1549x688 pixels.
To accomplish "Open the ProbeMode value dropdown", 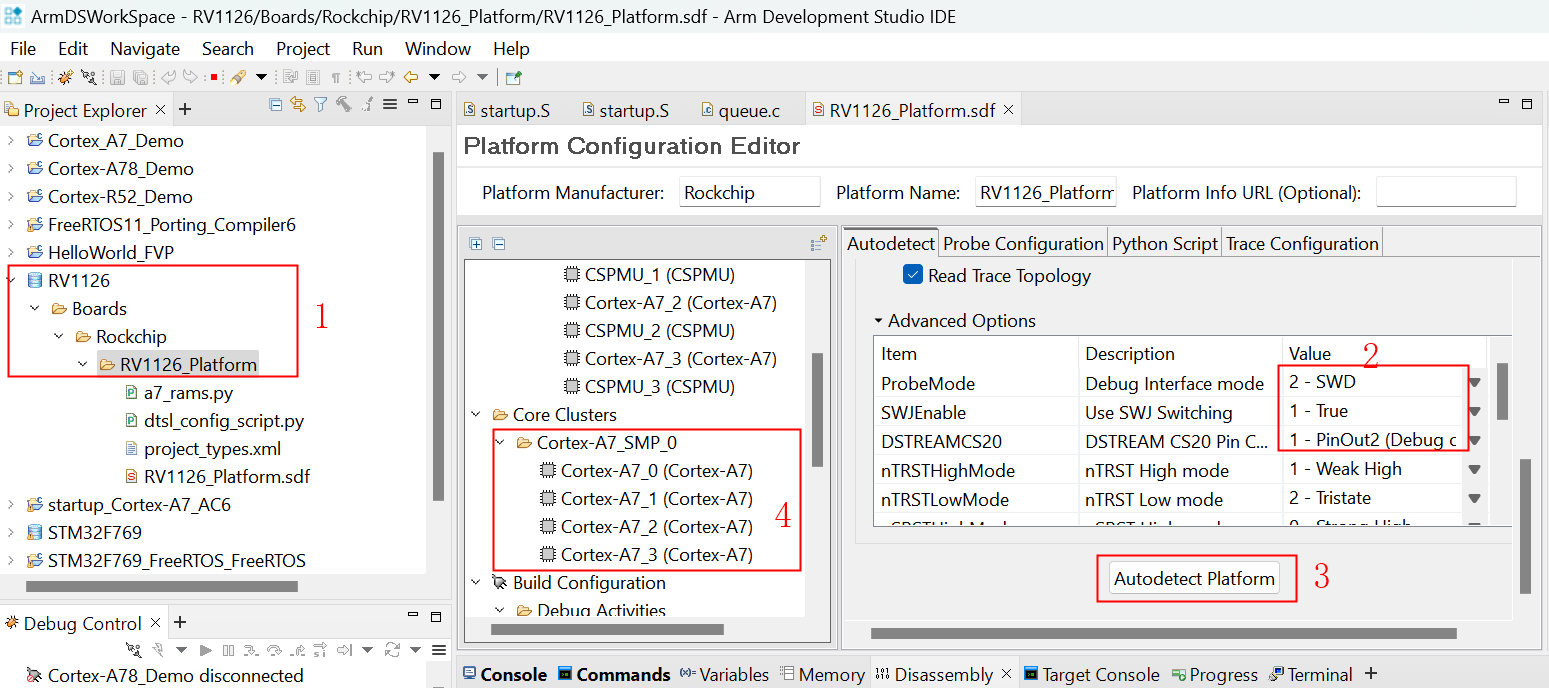I will click(x=1474, y=383).
